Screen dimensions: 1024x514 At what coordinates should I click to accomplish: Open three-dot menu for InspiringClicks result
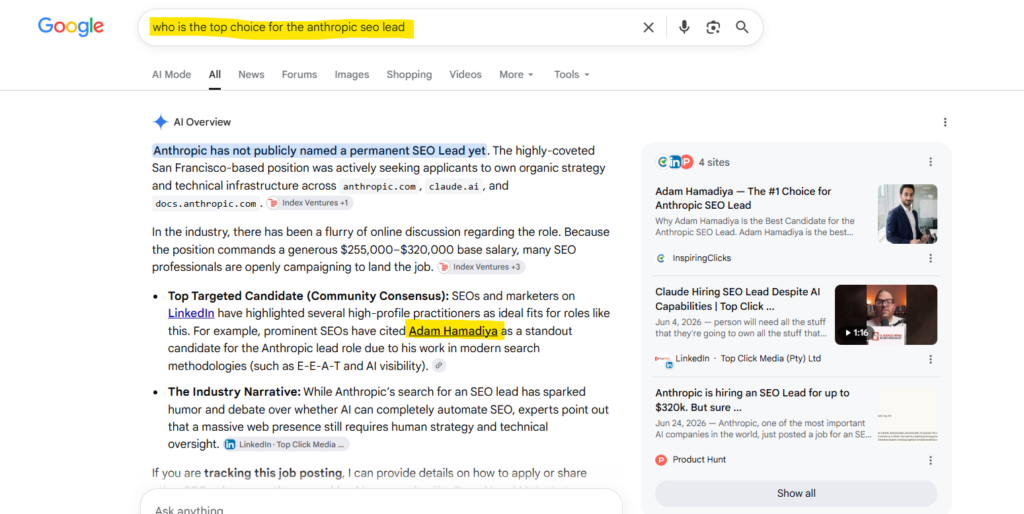click(931, 258)
